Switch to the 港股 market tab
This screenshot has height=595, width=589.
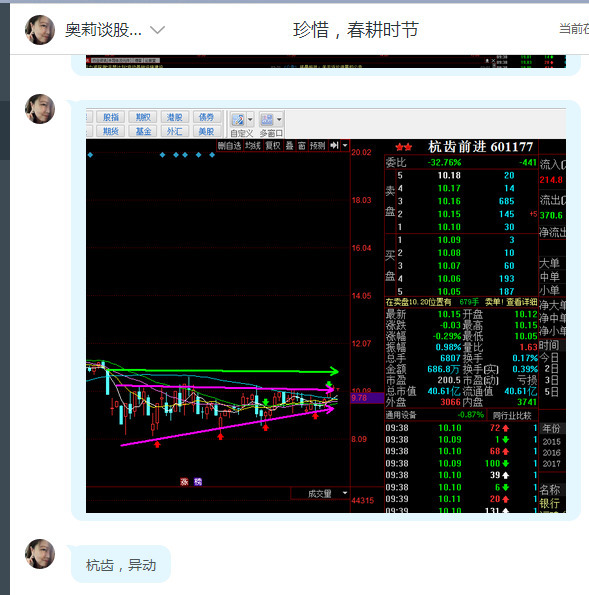click(175, 117)
